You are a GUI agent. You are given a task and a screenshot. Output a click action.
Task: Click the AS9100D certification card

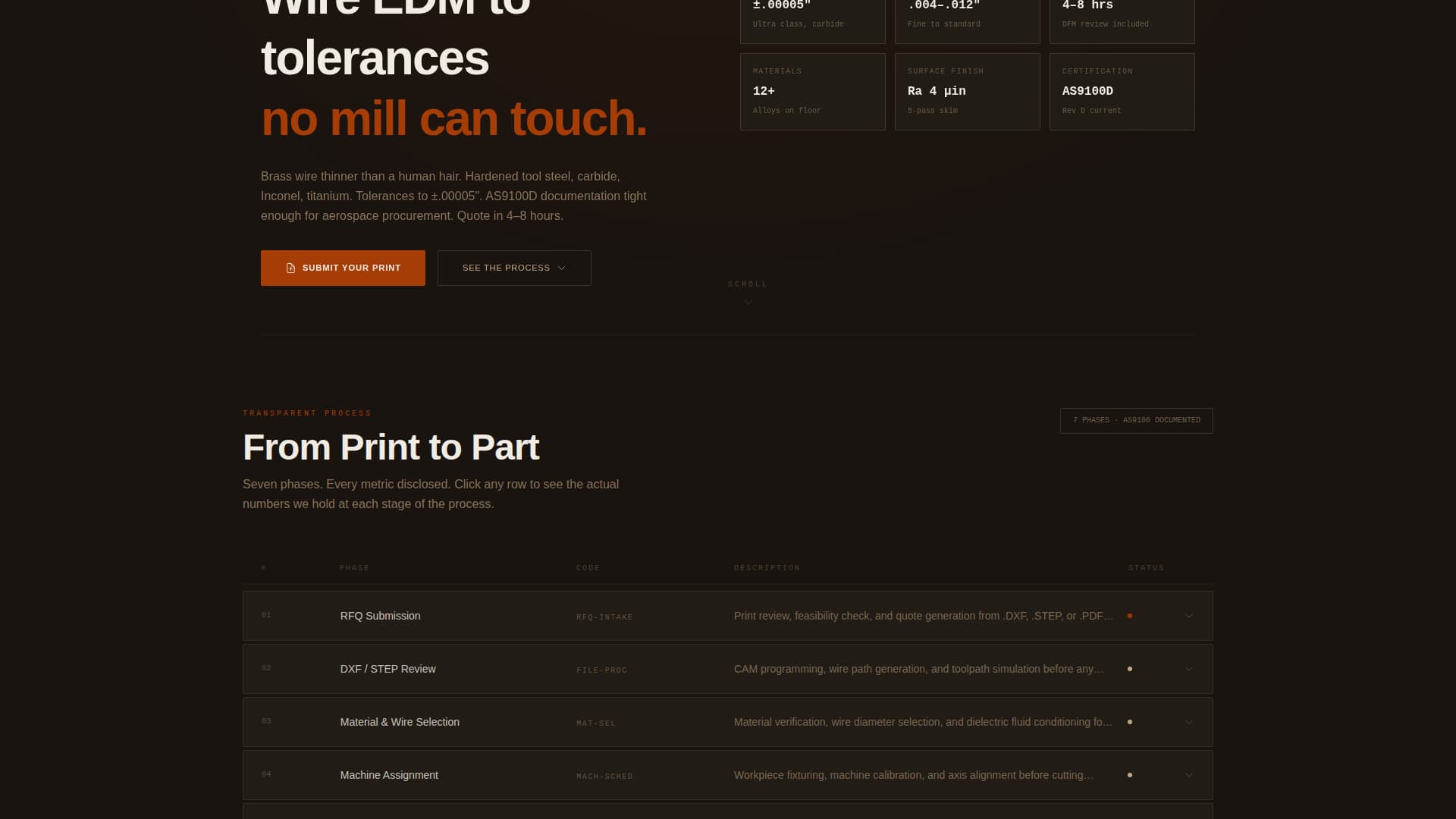pos(1122,91)
